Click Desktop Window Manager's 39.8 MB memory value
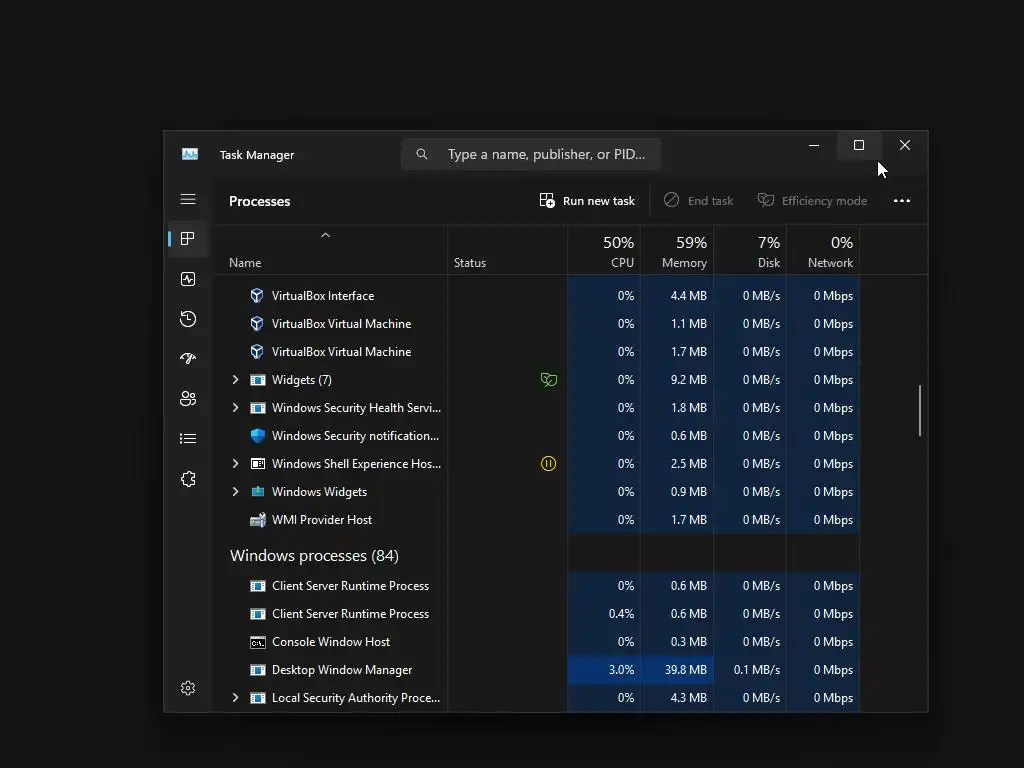This screenshot has height=768, width=1024. click(x=685, y=670)
